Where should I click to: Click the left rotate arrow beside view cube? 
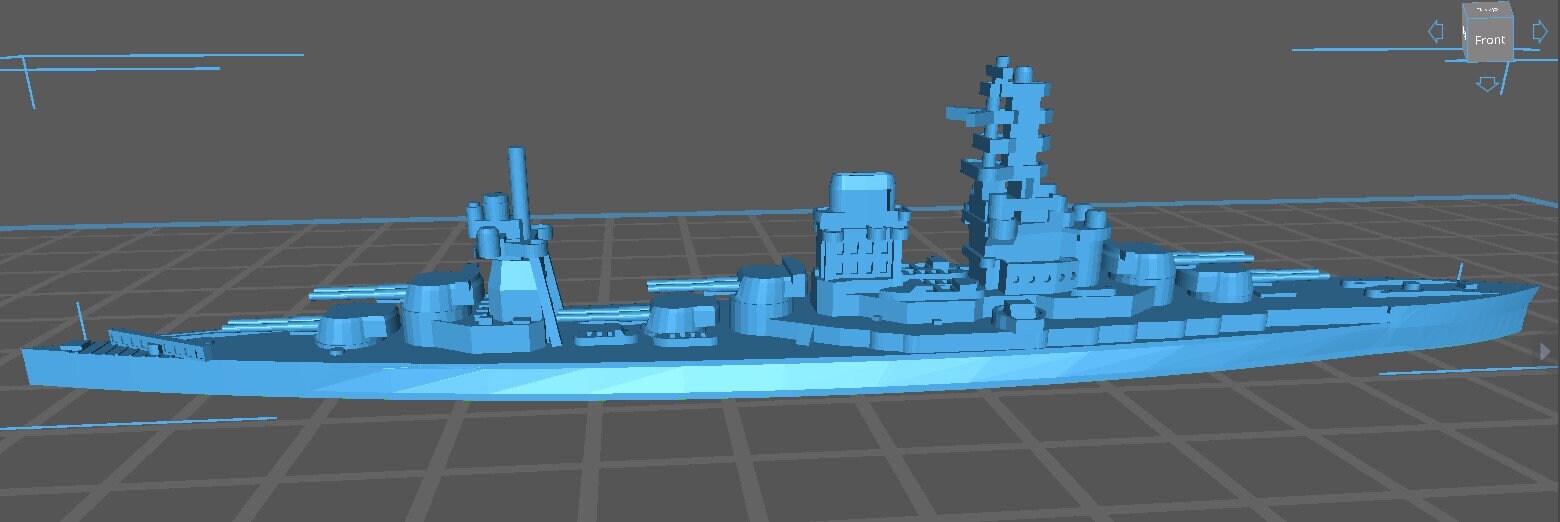(1436, 32)
